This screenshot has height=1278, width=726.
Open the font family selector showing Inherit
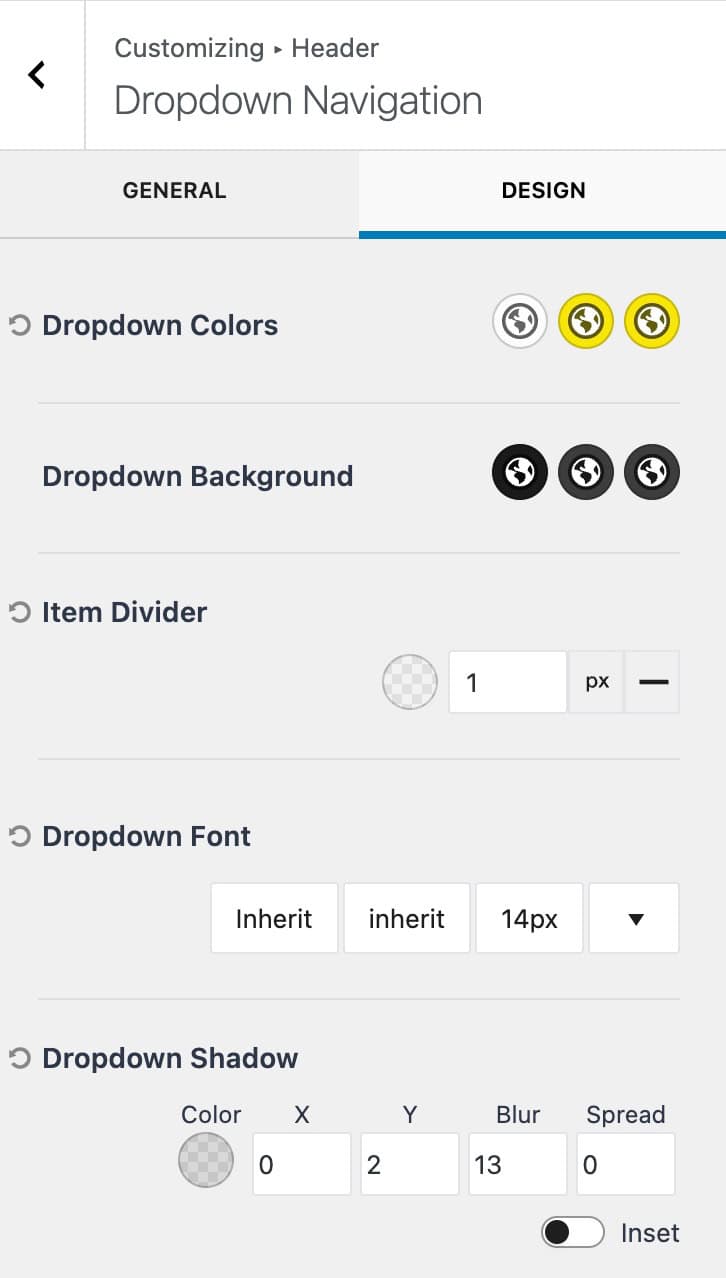274,918
